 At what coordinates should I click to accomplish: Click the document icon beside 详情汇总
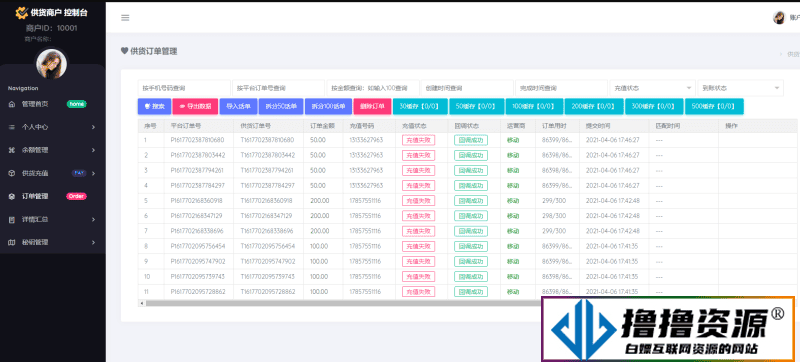pyautogui.click(x=12, y=219)
